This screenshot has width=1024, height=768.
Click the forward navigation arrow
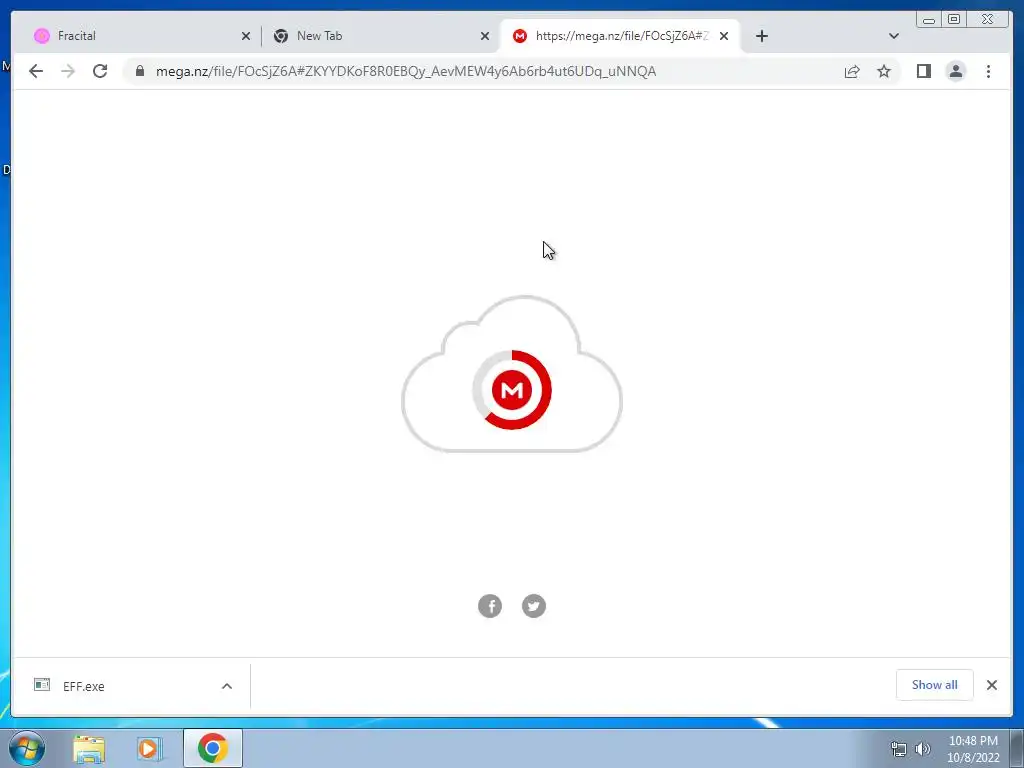click(68, 71)
